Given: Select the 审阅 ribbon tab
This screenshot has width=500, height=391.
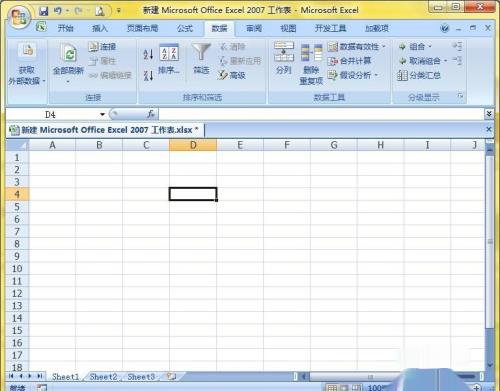Looking at the screenshot, I should [254, 28].
